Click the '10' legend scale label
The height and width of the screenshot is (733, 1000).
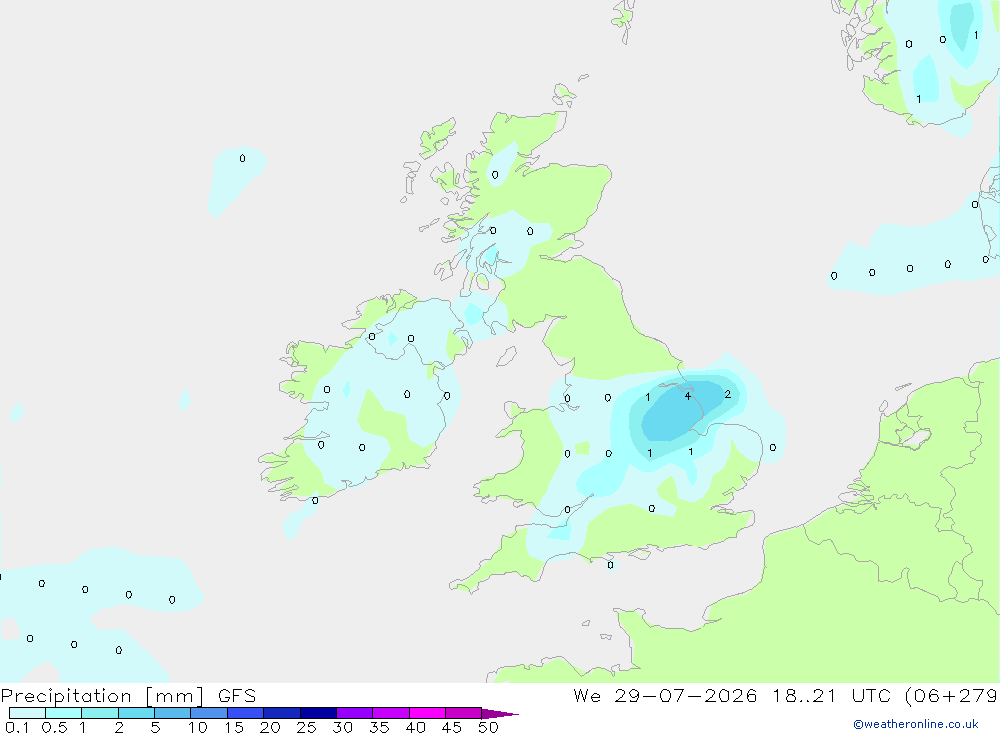coord(197,727)
